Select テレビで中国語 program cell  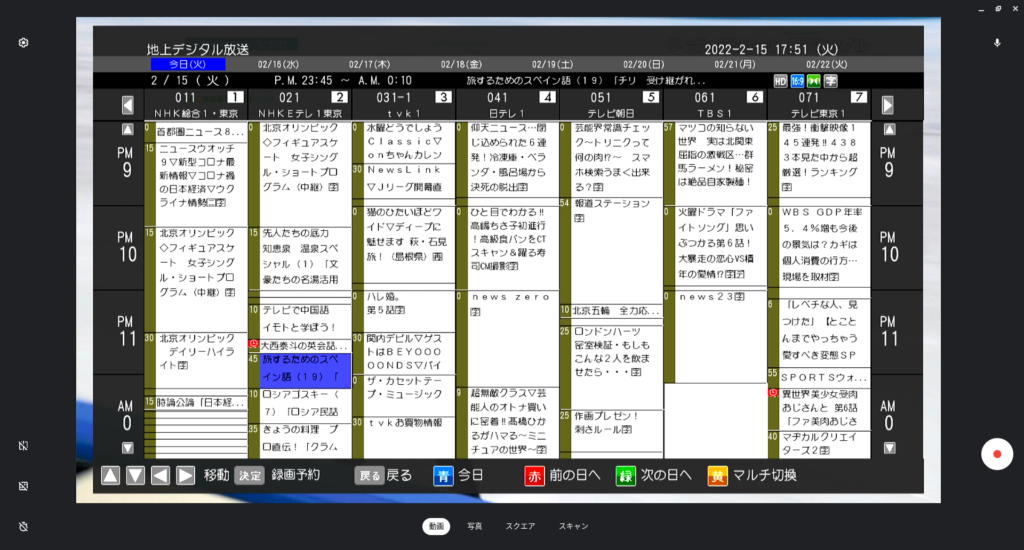click(x=300, y=319)
